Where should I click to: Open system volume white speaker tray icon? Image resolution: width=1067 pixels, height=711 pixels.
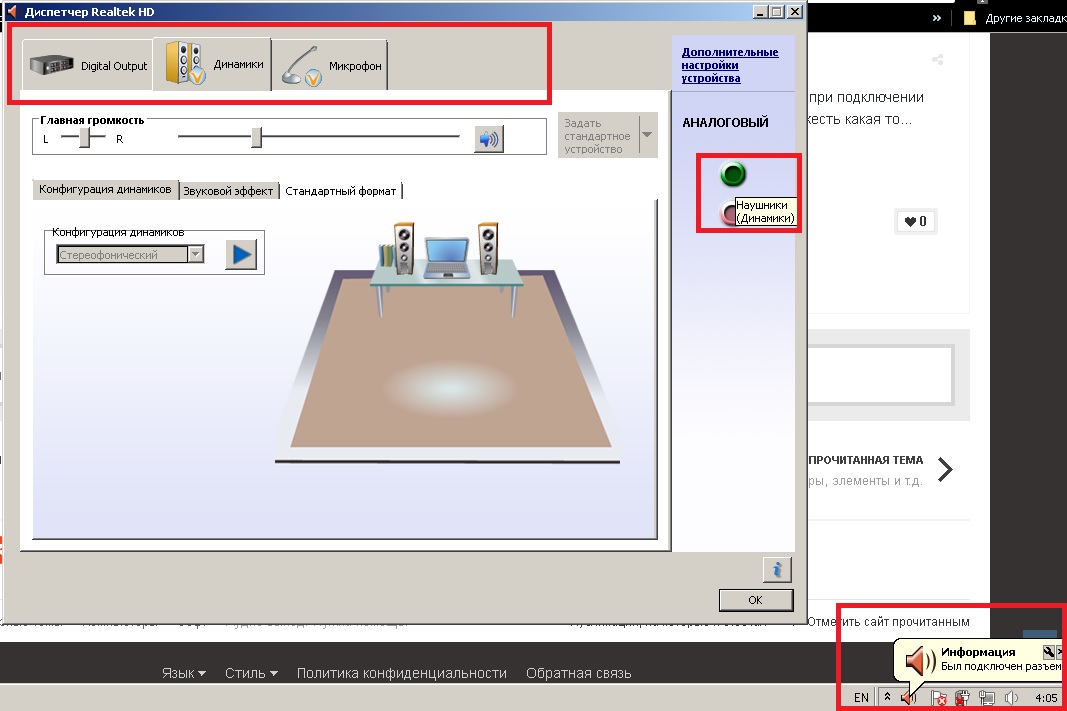(x=1011, y=698)
